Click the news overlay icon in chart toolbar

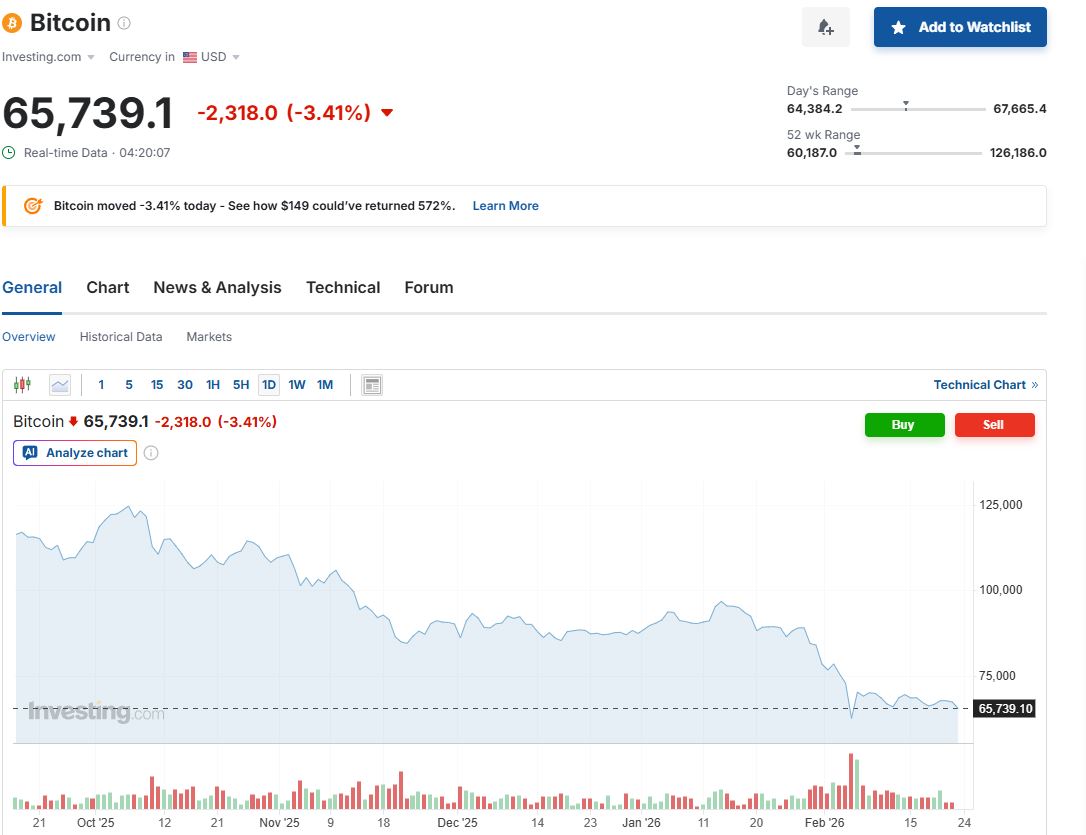coord(372,385)
